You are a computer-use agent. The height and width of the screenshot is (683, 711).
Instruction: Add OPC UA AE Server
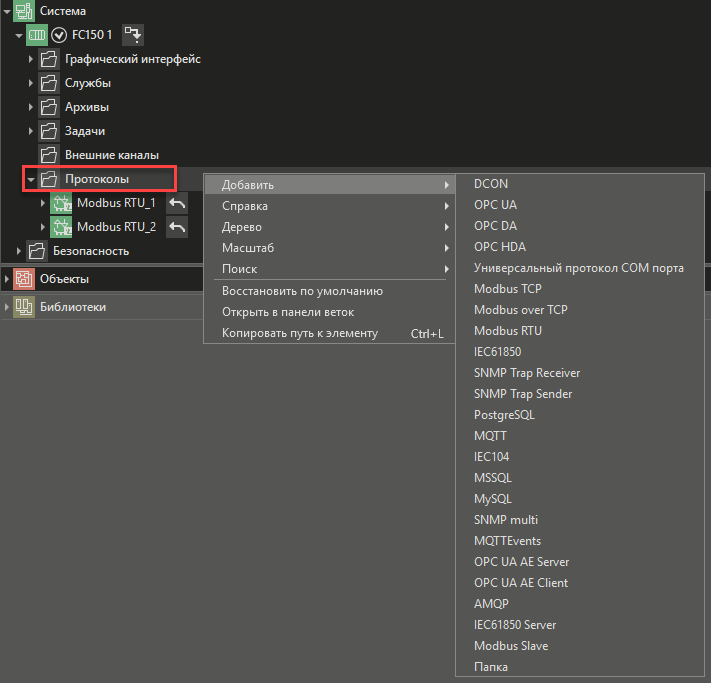580,562
